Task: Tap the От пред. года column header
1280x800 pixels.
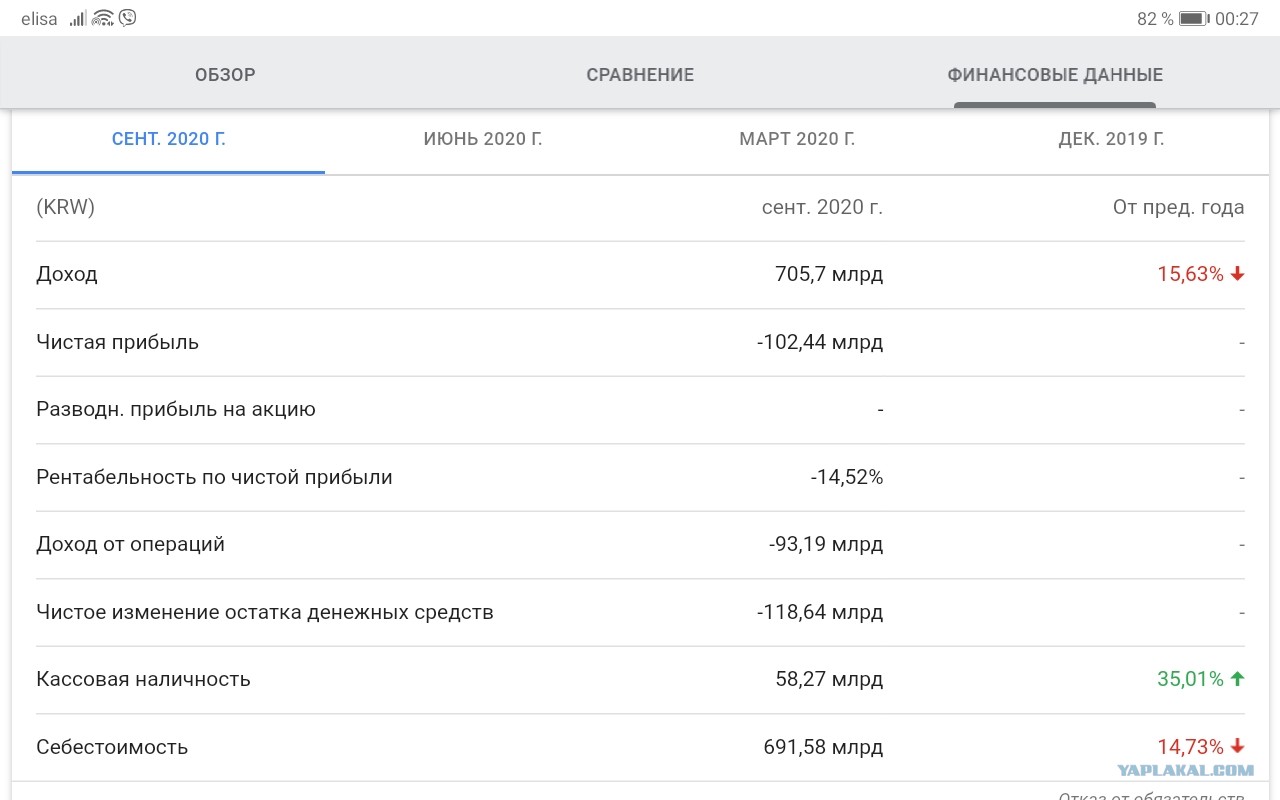Action: [1179, 208]
